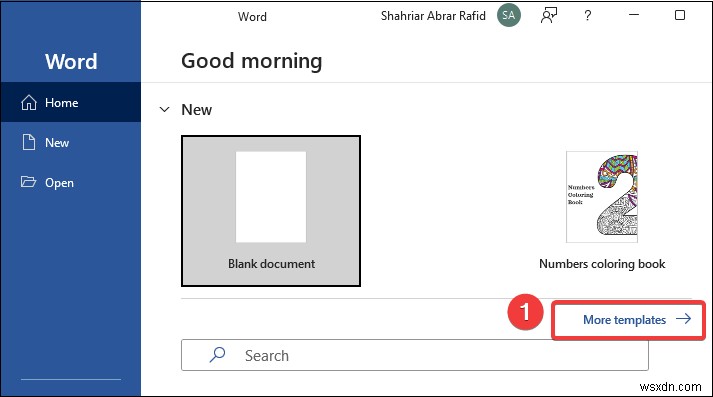This screenshot has width=713, height=397.
Task: Focus the Search input field
Action: 415,355
